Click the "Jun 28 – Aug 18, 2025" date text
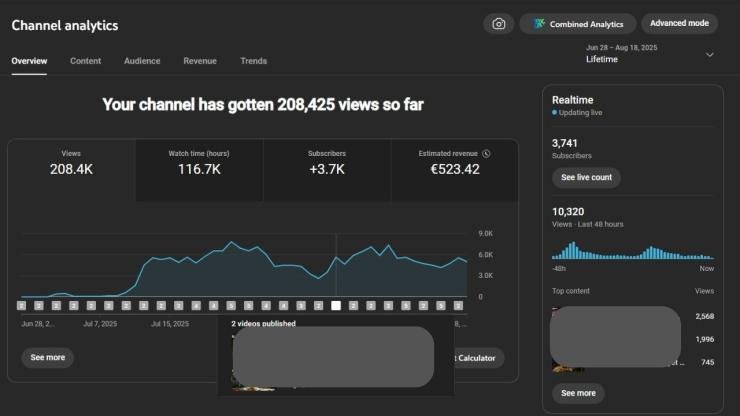 coord(622,48)
